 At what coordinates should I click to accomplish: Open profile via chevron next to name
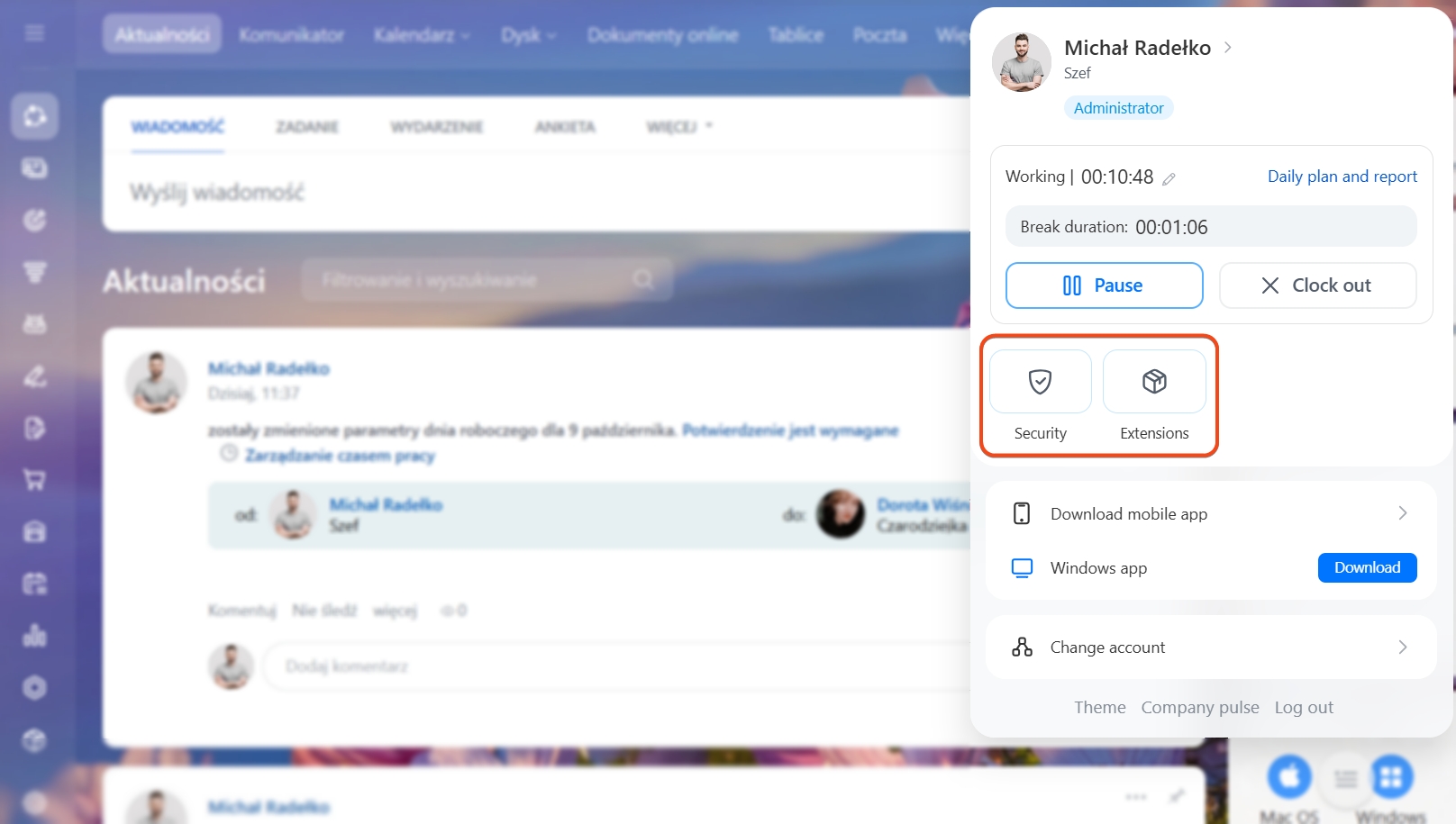click(x=1228, y=48)
